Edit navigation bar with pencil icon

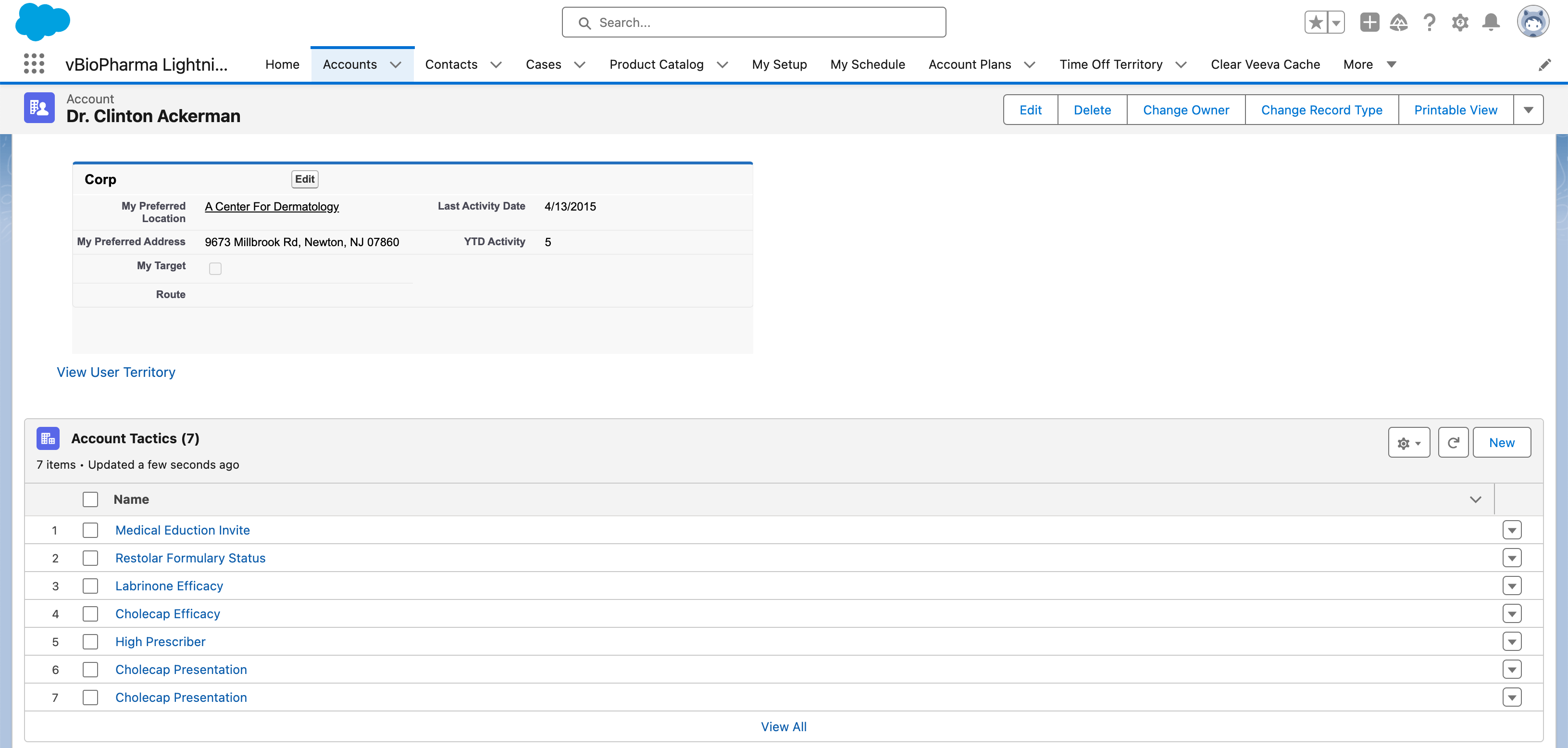coord(1544,64)
